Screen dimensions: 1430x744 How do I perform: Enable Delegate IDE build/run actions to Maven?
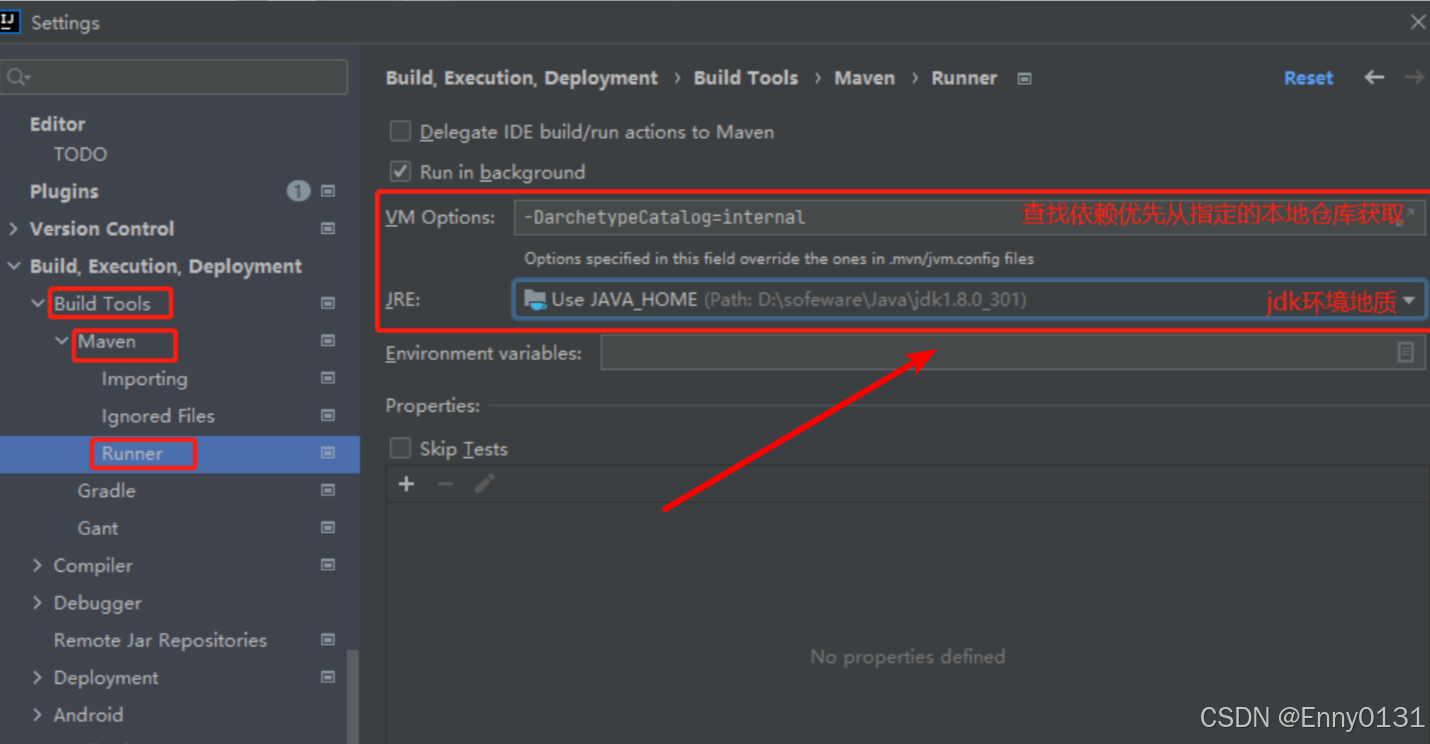coord(400,131)
